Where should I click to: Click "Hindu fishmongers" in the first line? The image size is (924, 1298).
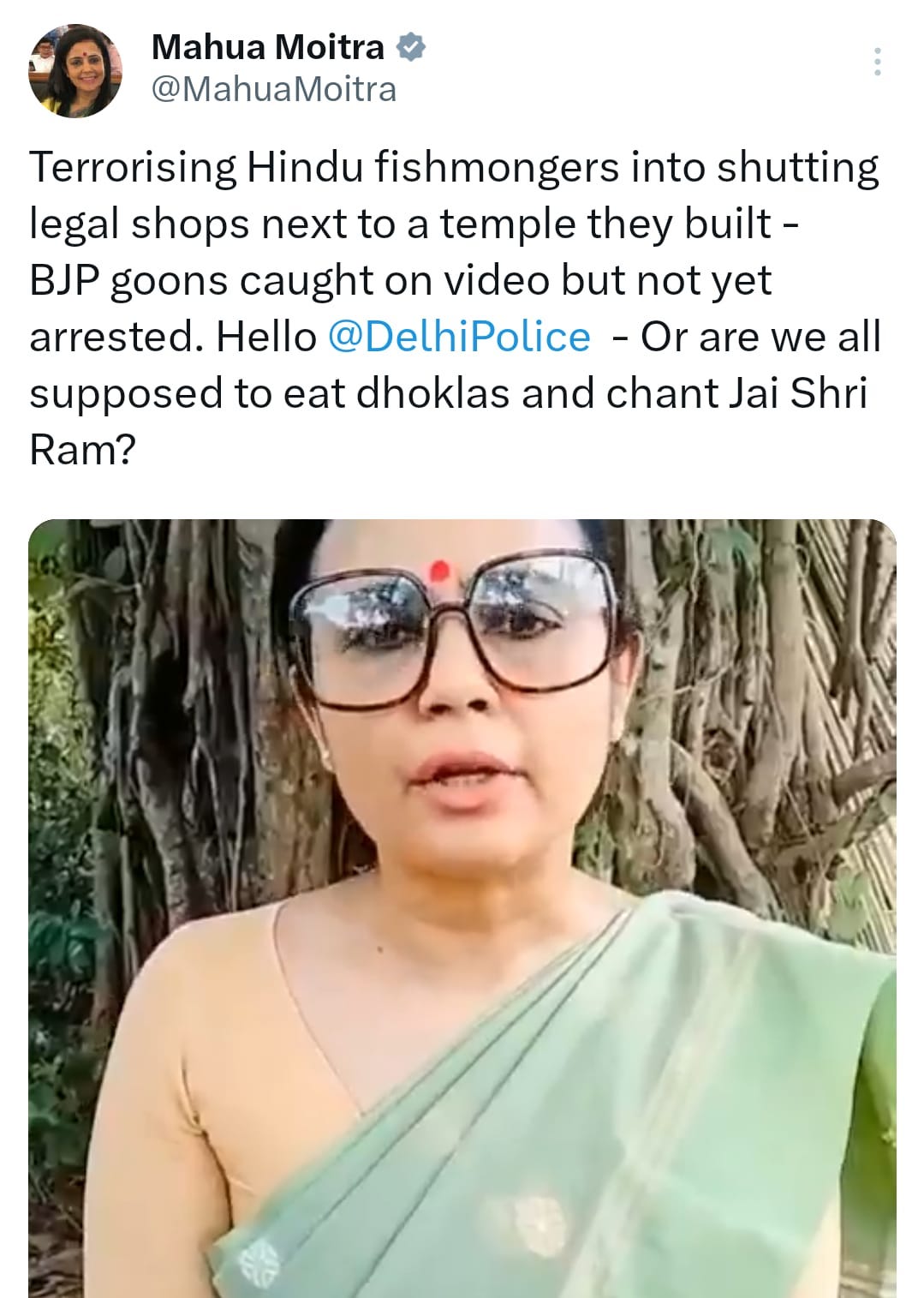click(x=433, y=167)
